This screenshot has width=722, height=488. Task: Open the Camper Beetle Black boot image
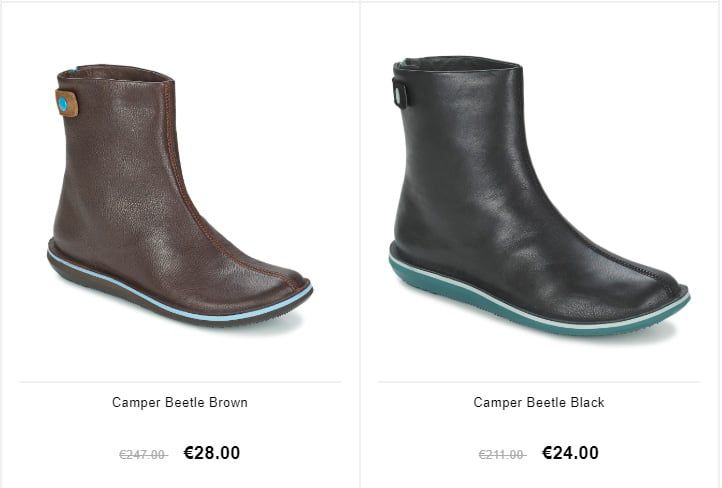click(x=539, y=196)
